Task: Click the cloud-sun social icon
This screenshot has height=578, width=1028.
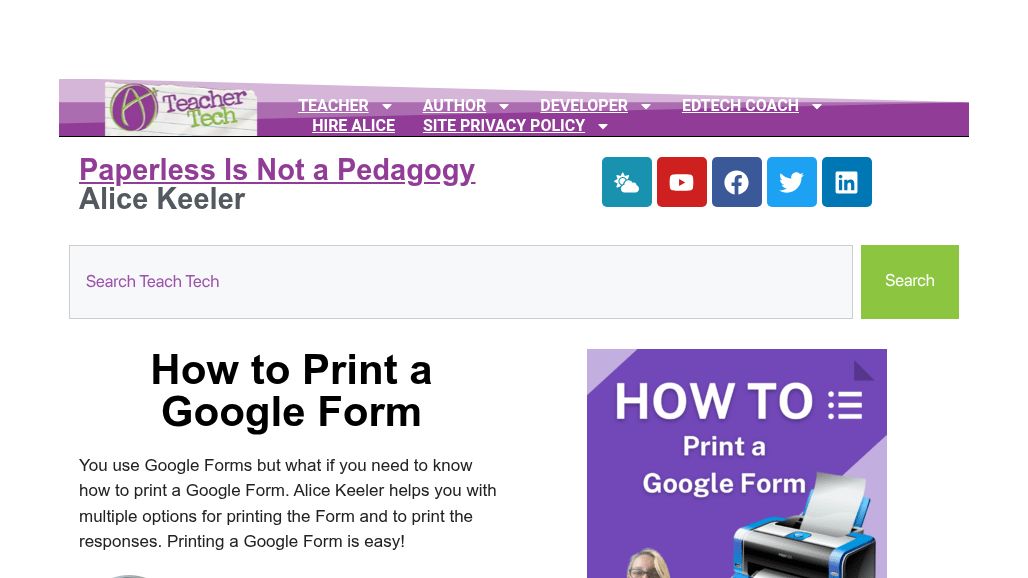Action: (x=627, y=182)
